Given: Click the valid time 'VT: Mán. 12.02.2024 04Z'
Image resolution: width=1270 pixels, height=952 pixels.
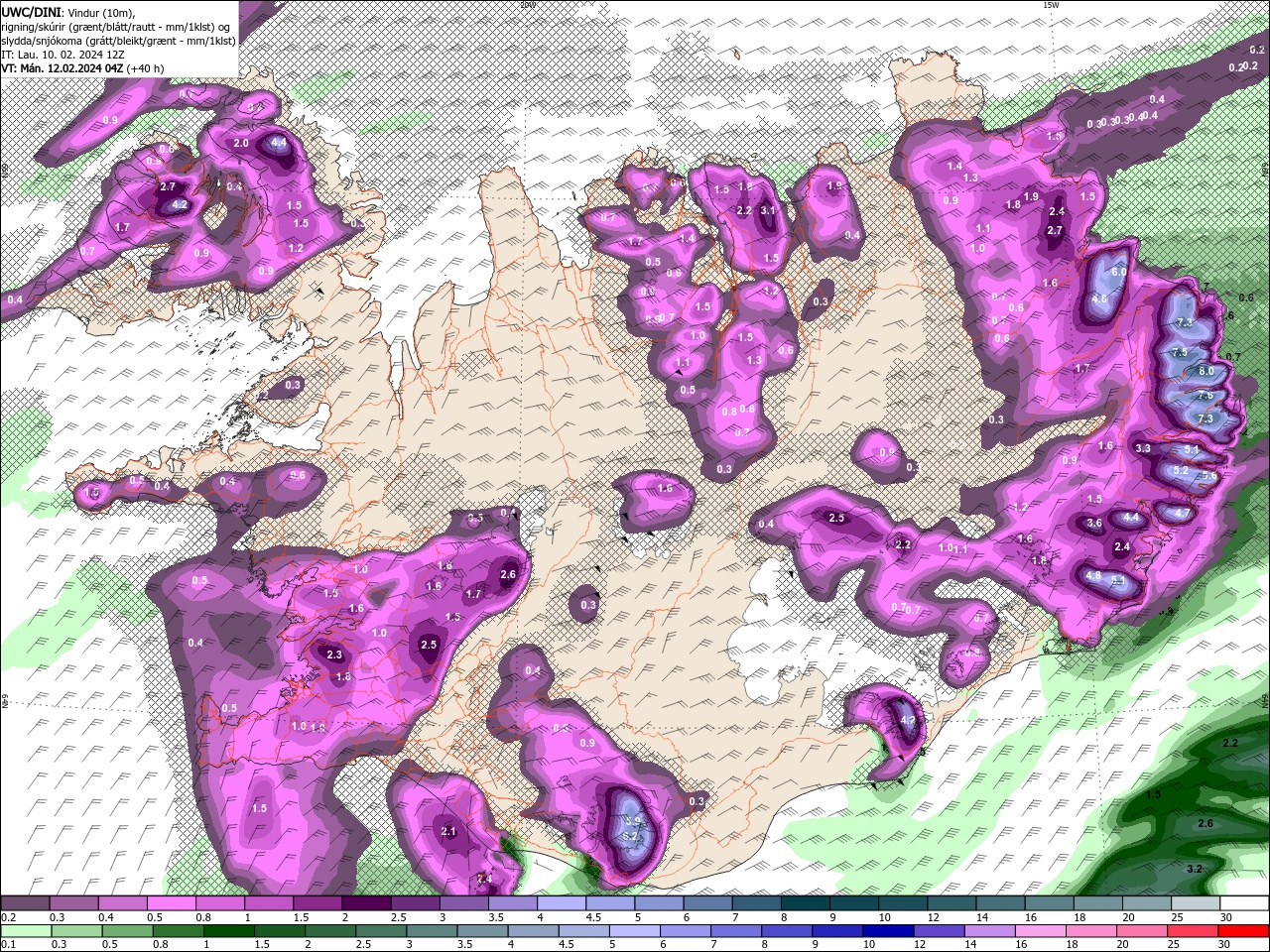Looking at the screenshot, I should (63, 68).
